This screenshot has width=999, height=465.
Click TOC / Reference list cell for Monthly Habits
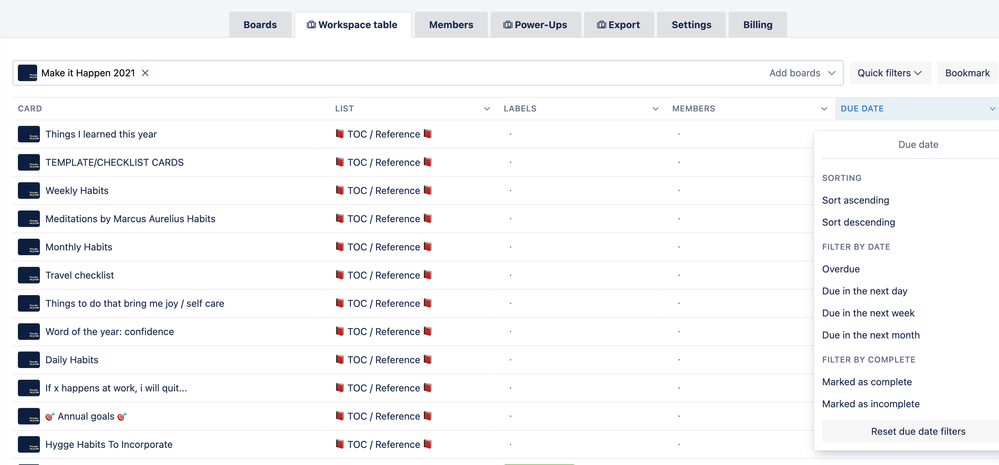coord(384,247)
